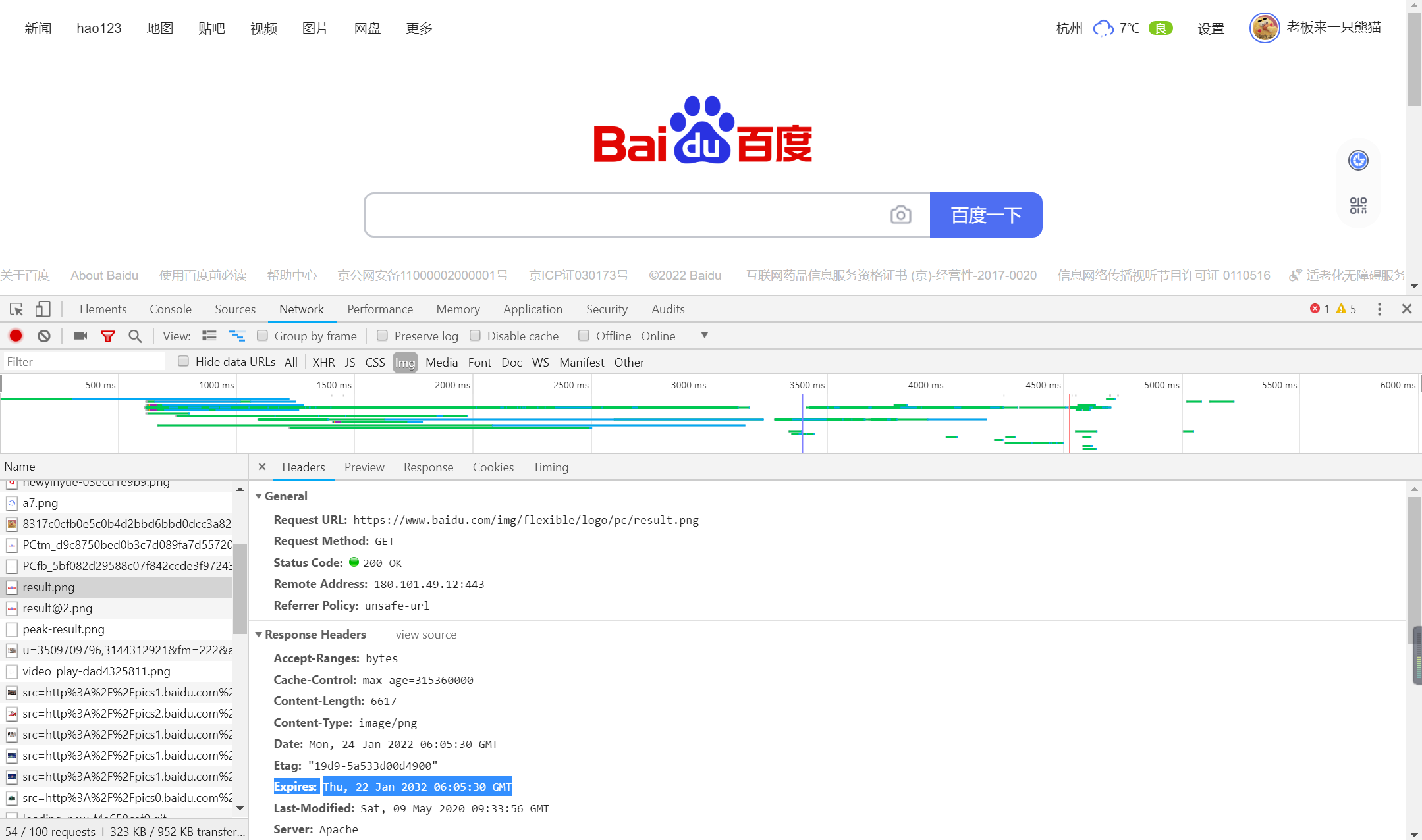1422x840 pixels.
Task: Tick the Hide data URLs checkbox
Action: [184, 361]
